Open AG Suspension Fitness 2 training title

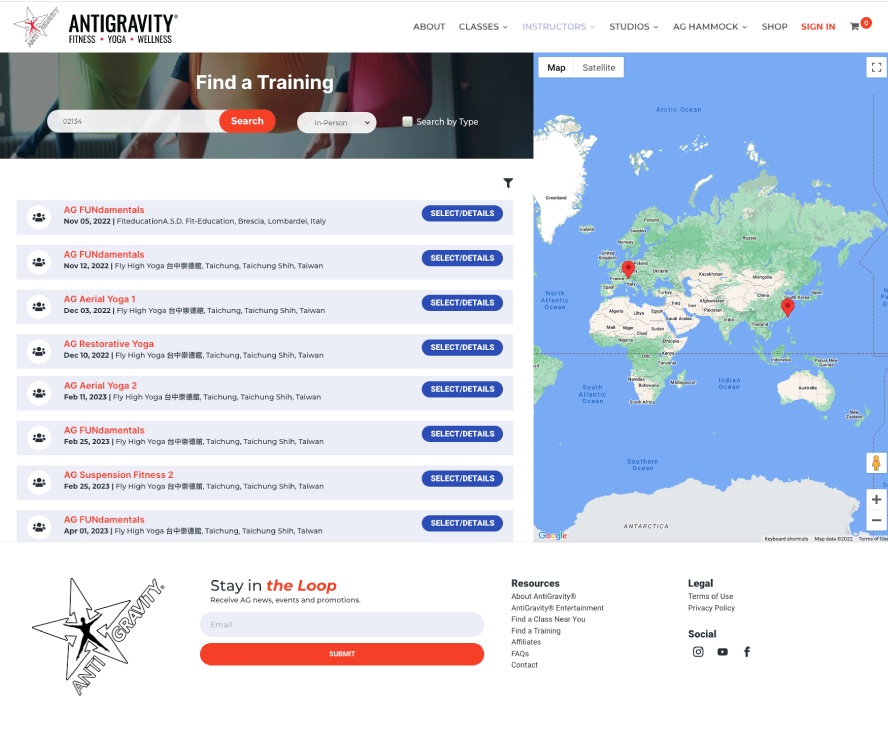[118, 475]
